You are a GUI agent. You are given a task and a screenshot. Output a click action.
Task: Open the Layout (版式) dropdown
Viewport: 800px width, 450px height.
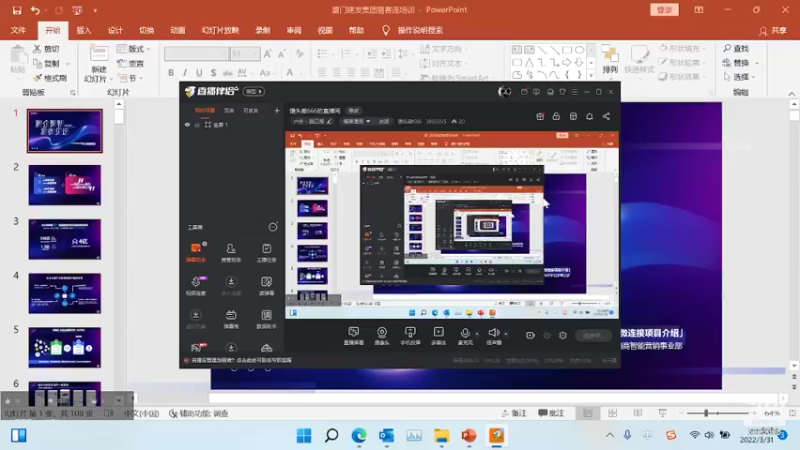click(134, 49)
